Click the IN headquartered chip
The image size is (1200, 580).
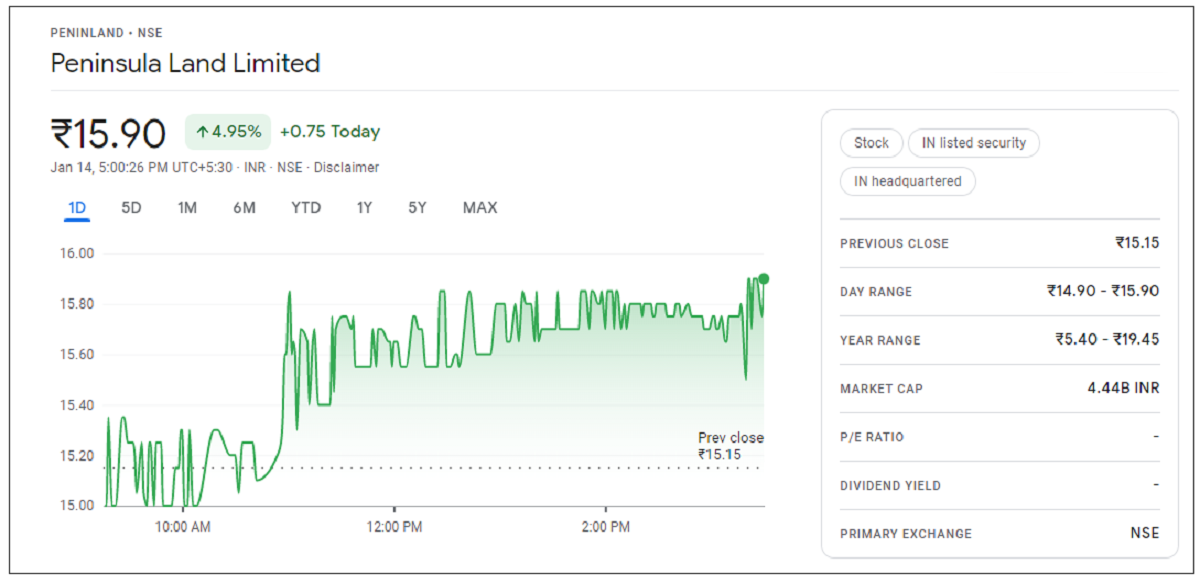908,181
